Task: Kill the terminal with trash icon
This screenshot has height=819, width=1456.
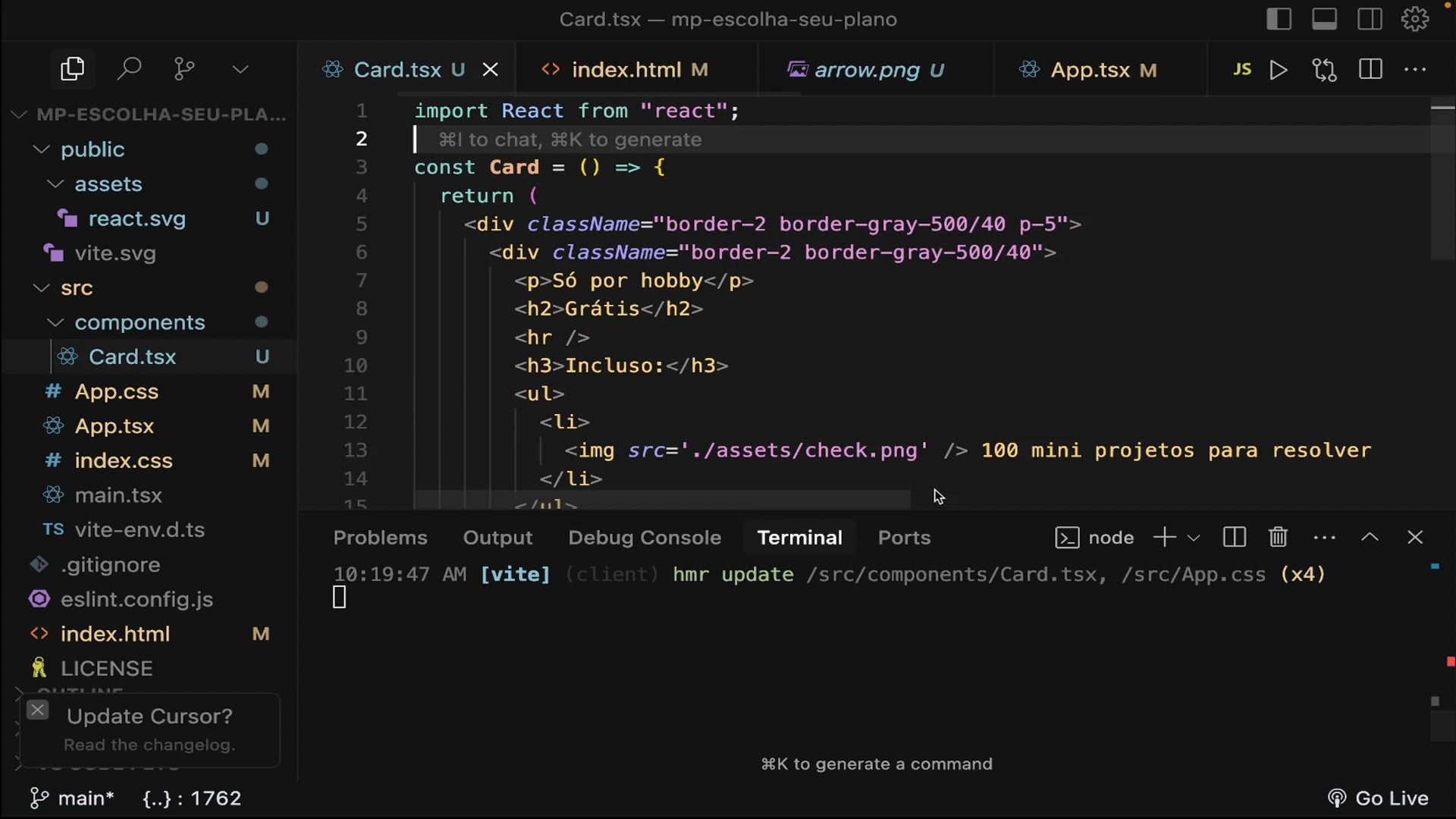Action: coord(1278,538)
